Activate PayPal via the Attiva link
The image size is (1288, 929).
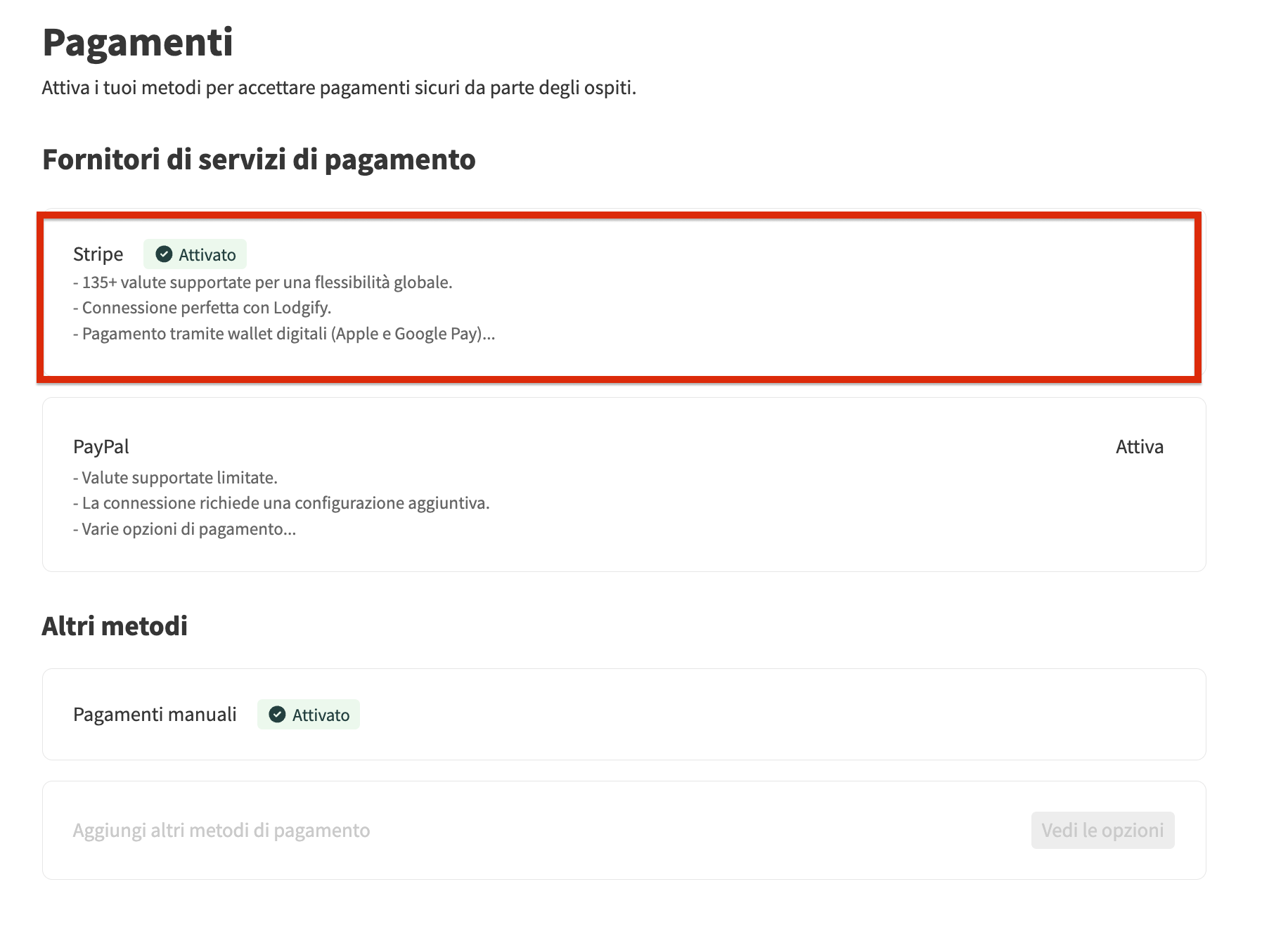1140,446
